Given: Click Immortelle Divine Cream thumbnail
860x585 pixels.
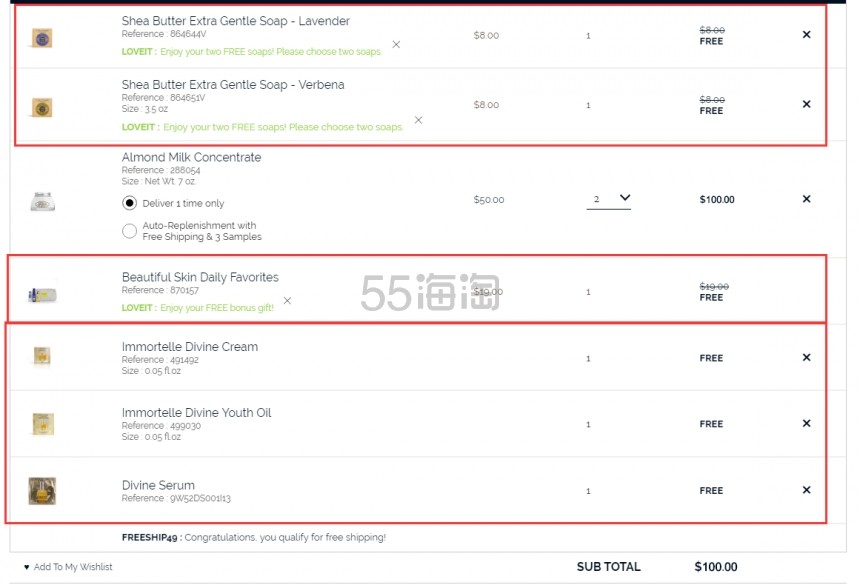Looking at the screenshot, I should tap(42, 356).
